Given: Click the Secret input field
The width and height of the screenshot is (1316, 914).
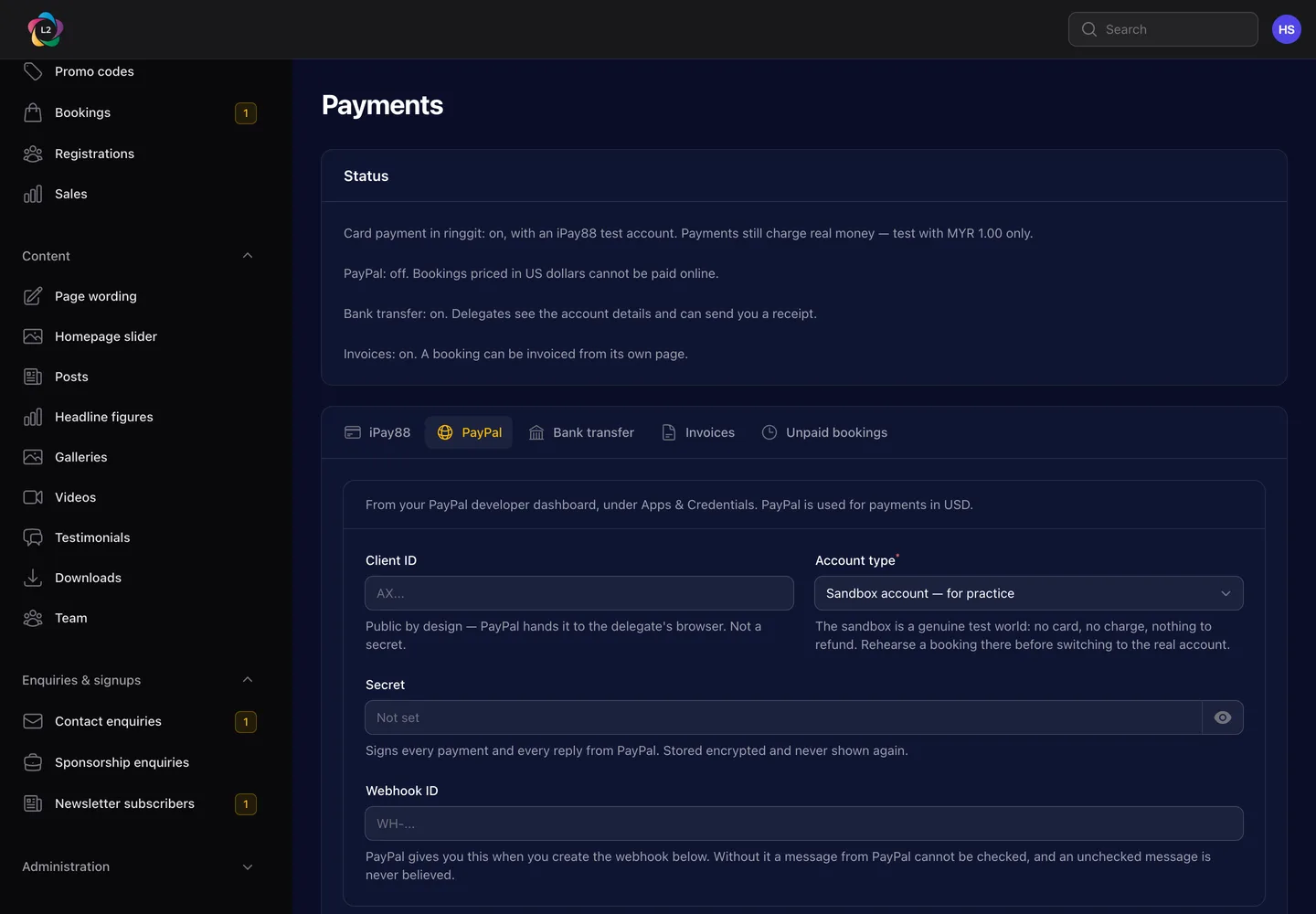Looking at the screenshot, I should pos(783,717).
